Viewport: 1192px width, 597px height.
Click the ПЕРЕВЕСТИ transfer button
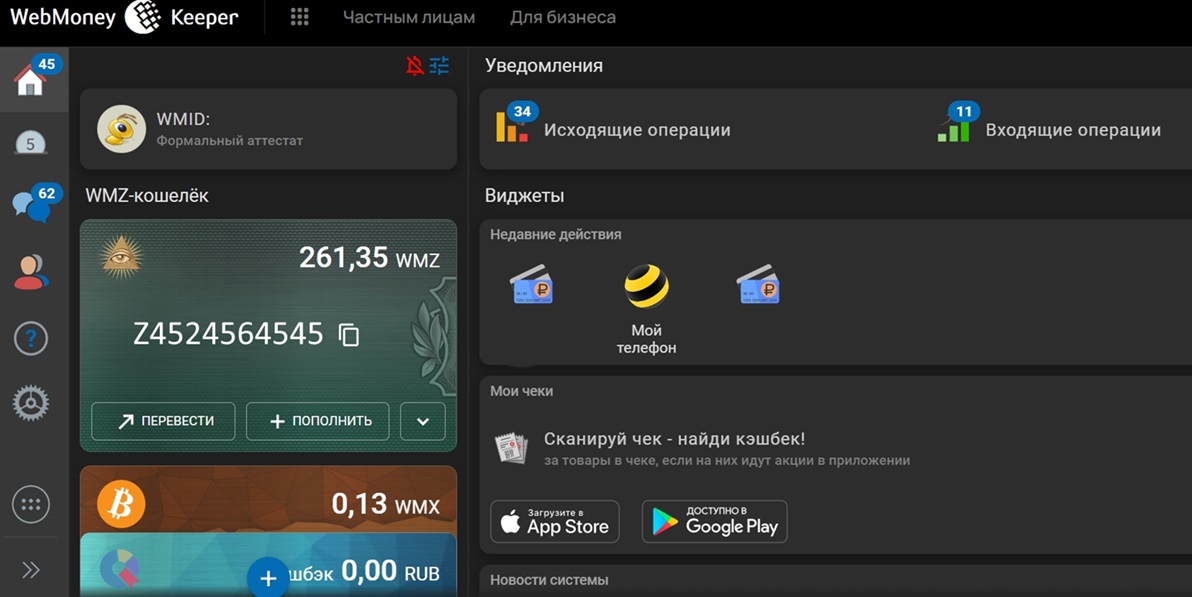click(x=163, y=421)
